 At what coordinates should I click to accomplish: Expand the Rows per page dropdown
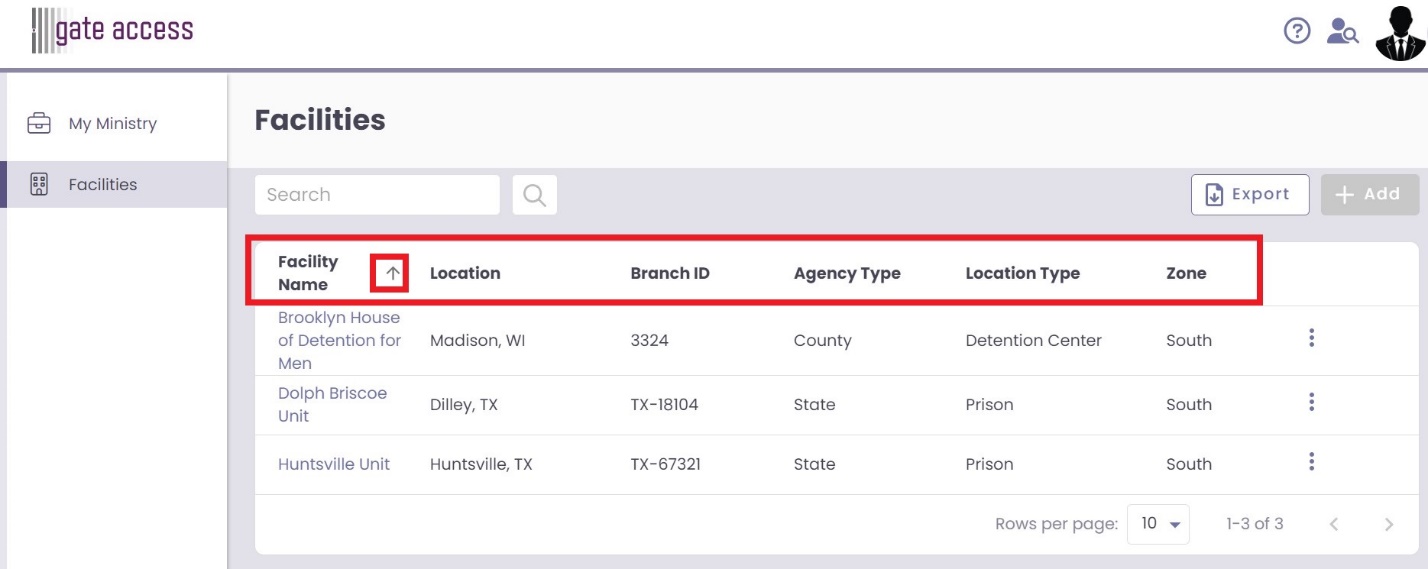[x=1158, y=524]
